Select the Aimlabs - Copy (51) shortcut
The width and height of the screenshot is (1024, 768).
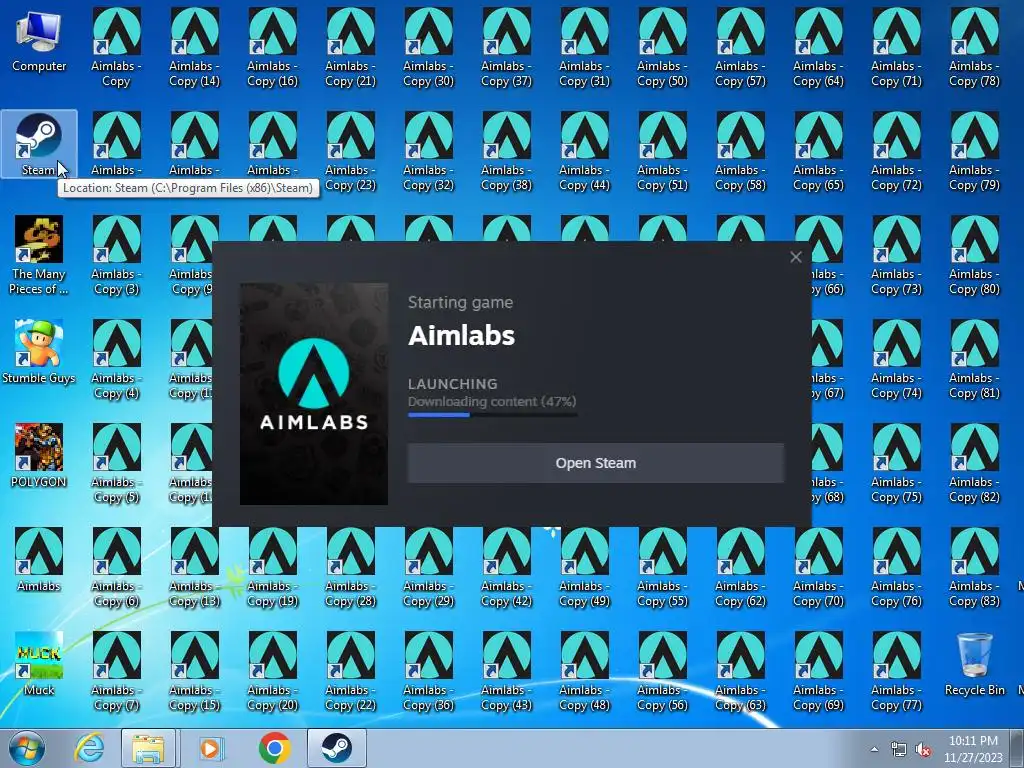[662, 152]
